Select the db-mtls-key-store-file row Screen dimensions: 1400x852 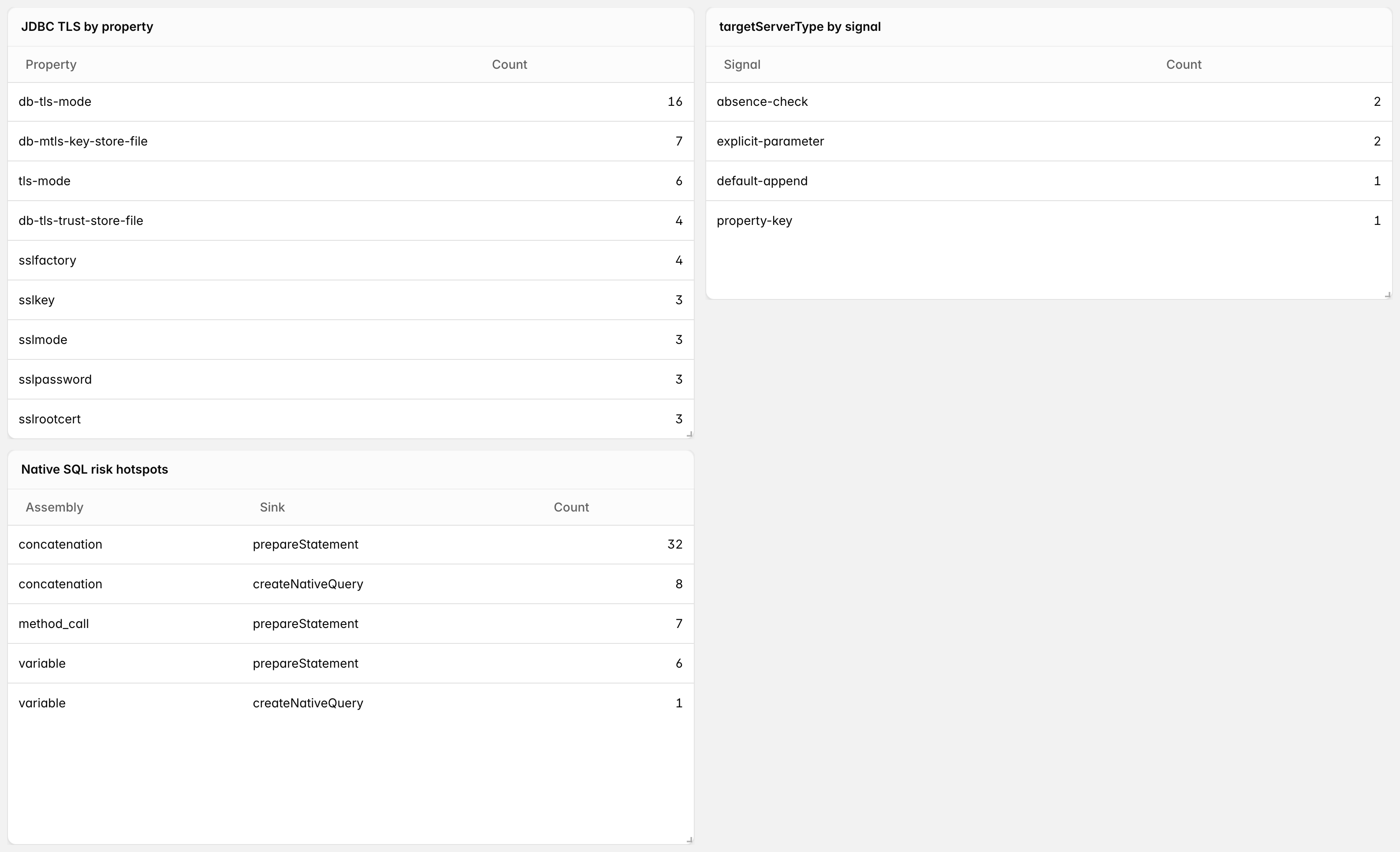pyautogui.click(x=350, y=141)
